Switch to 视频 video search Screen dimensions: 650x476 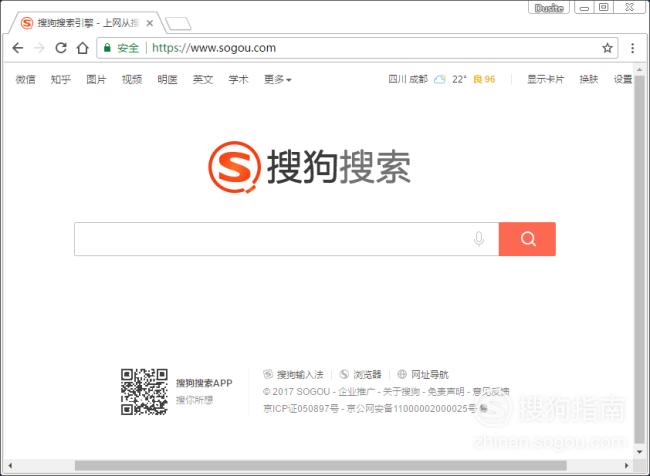(132, 79)
